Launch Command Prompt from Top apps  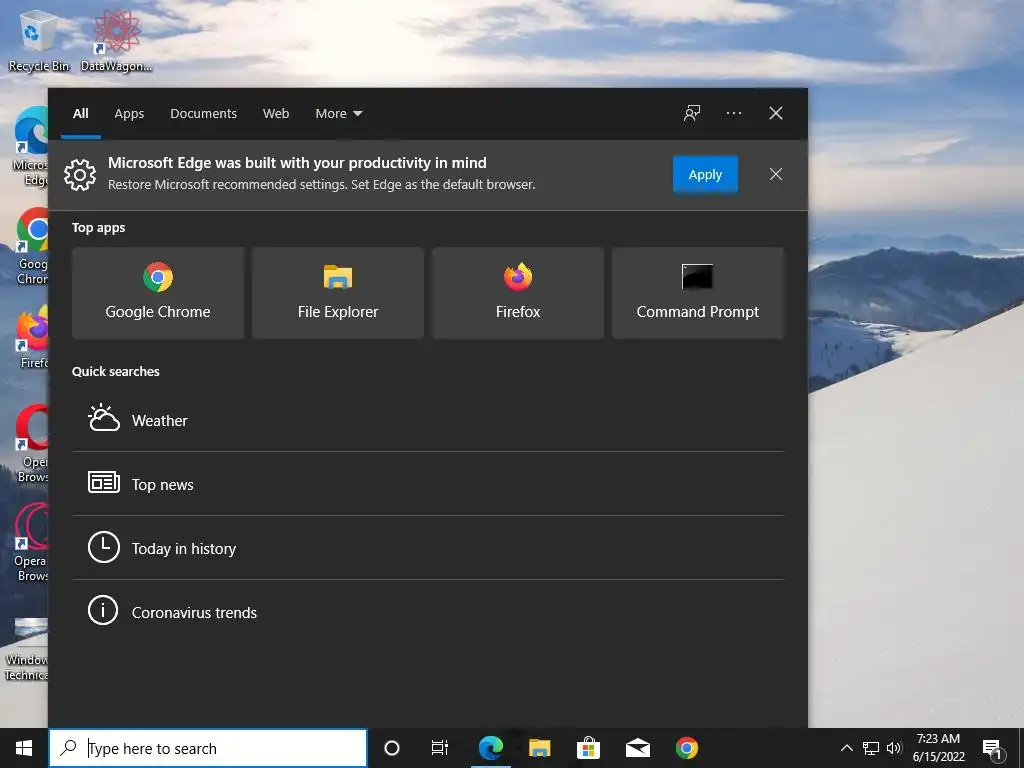point(697,293)
